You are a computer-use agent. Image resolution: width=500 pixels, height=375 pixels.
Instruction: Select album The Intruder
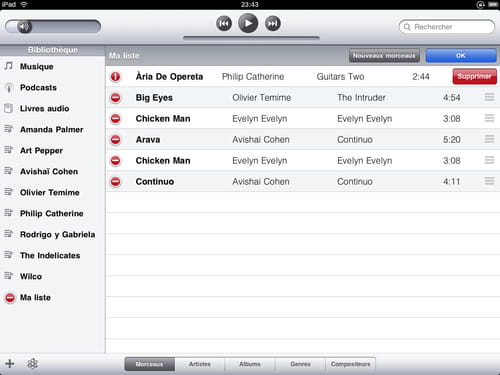[x=361, y=98]
